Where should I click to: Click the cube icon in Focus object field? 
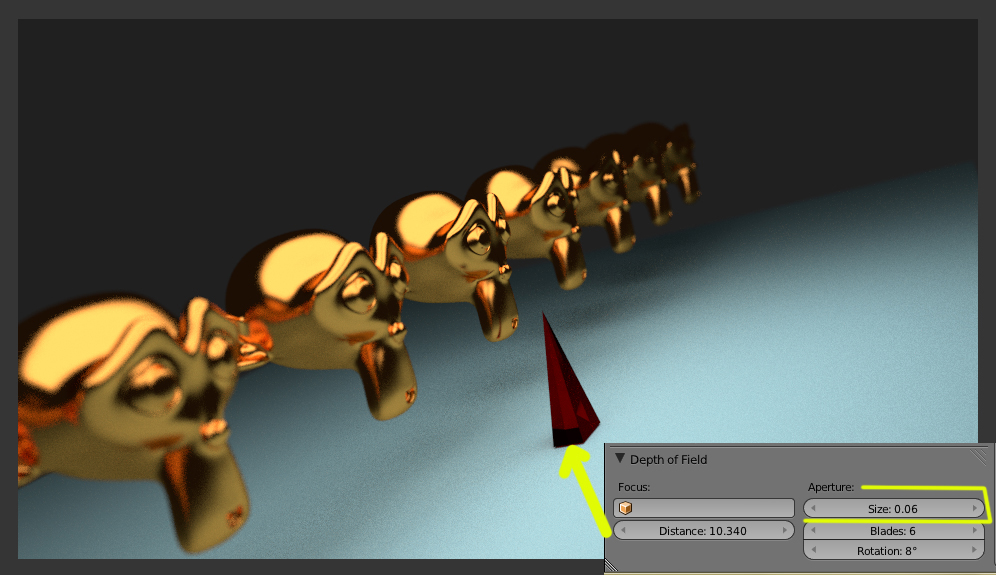tap(626, 508)
